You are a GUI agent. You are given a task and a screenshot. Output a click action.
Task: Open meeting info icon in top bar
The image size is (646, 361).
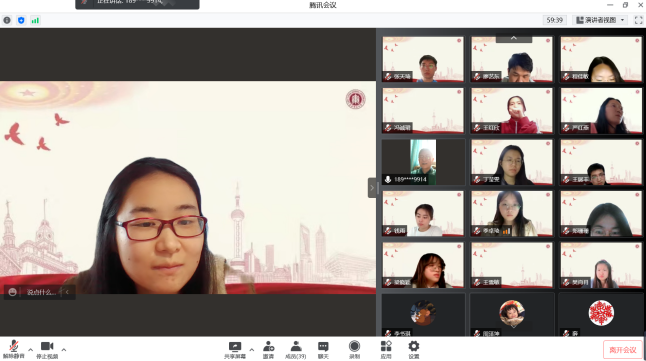point(7,20)
